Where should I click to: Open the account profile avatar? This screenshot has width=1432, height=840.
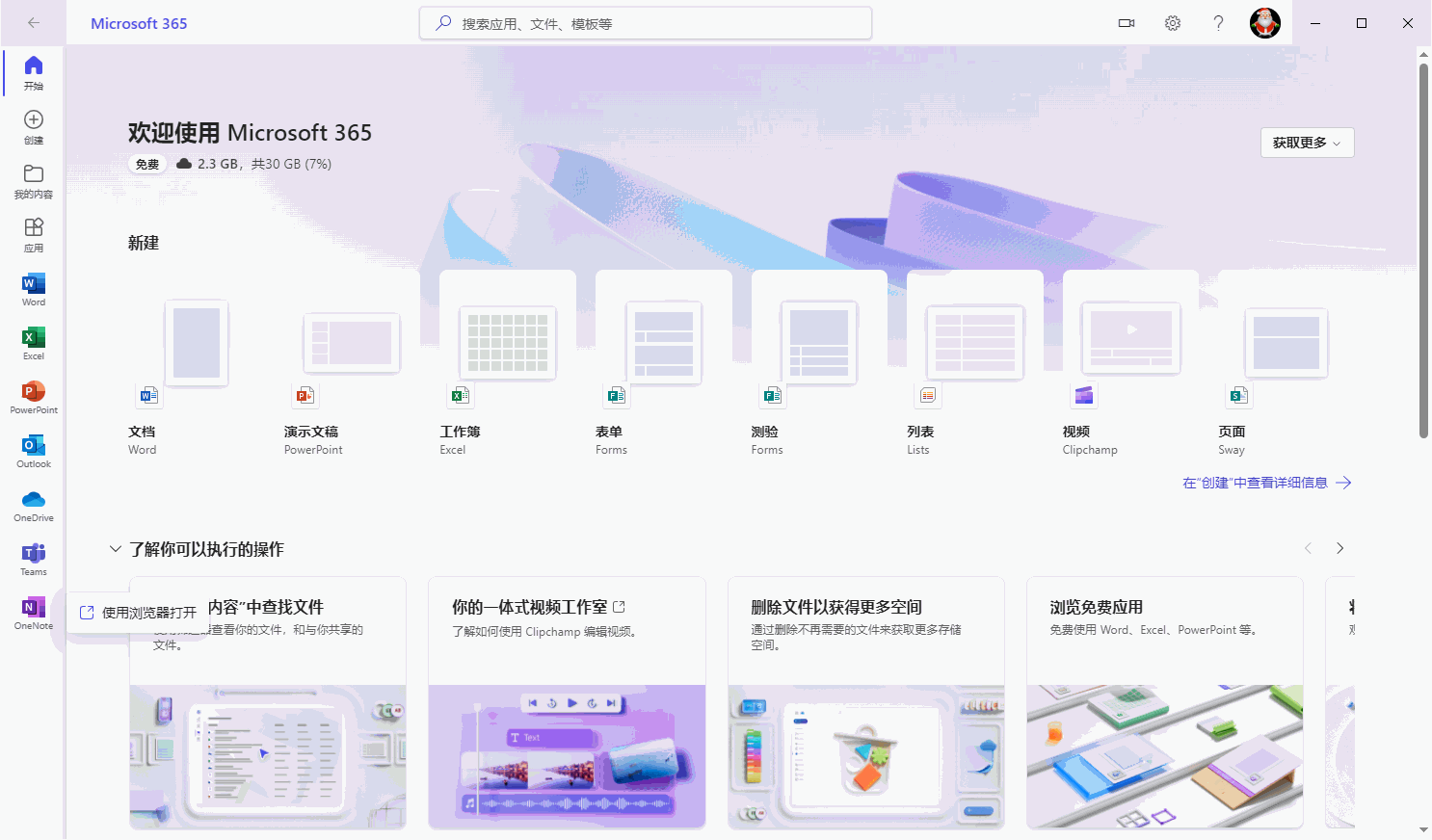pos(1265,23)
